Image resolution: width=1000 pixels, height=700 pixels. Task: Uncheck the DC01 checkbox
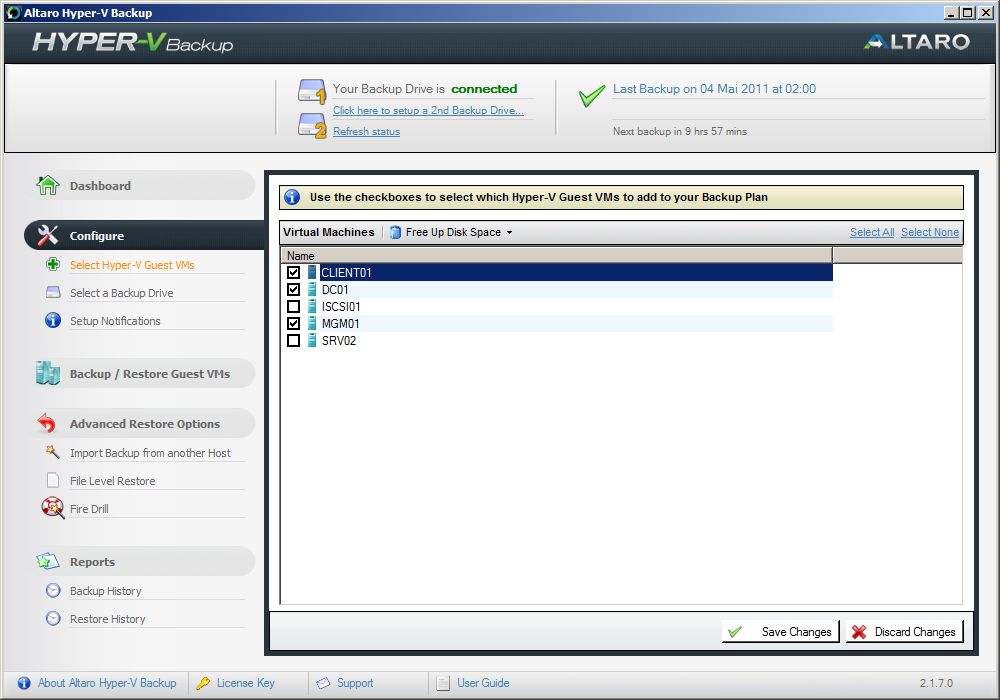pos(293,289)
